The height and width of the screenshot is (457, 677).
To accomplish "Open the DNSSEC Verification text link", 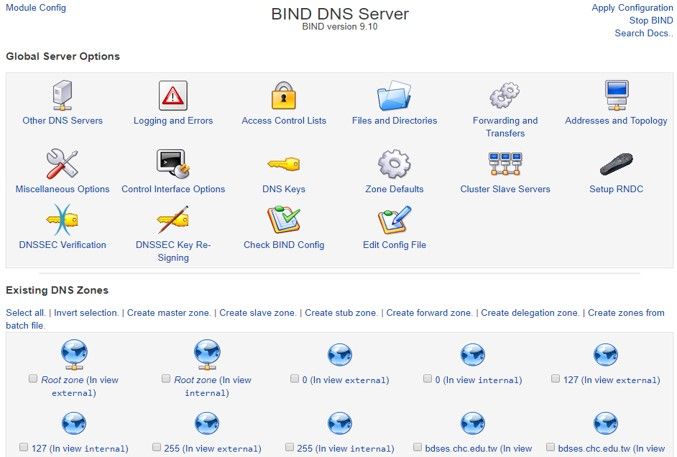I will coord(62,245).
